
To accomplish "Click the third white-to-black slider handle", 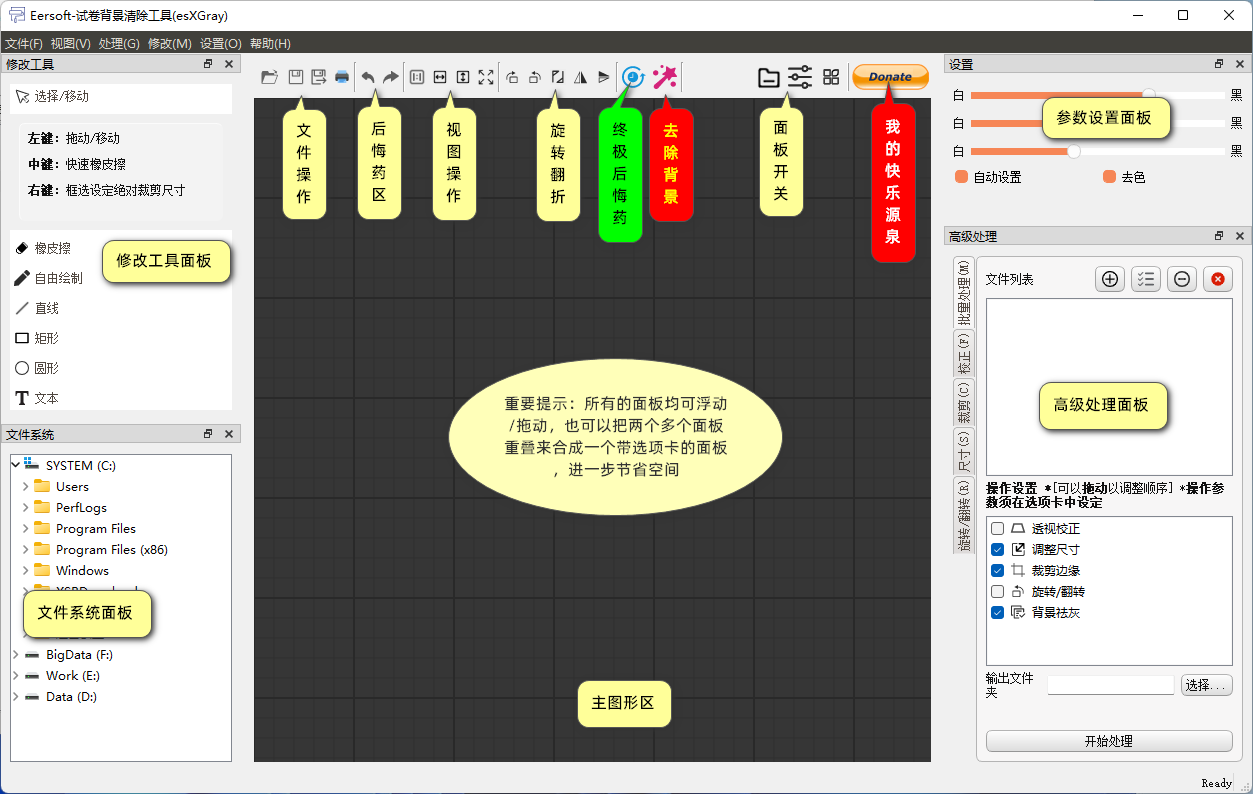I will (1074, 152).
